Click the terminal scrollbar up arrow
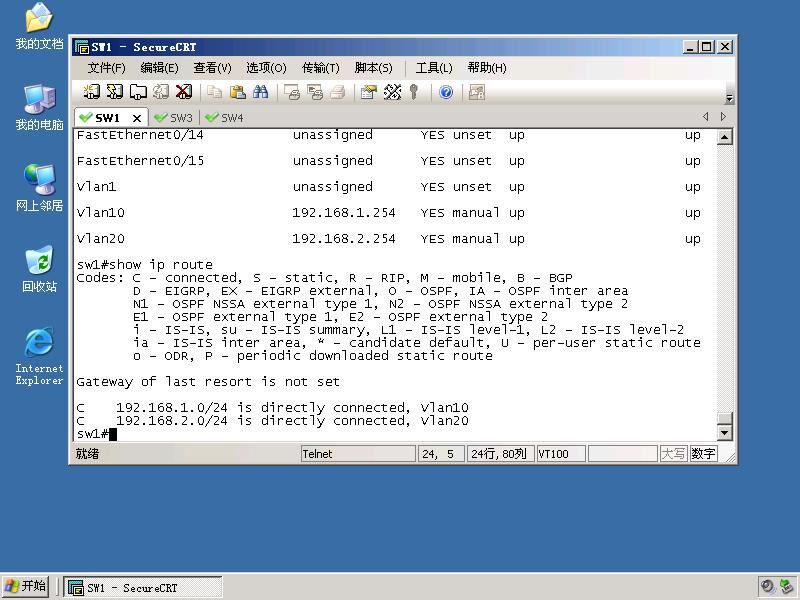 724,137
